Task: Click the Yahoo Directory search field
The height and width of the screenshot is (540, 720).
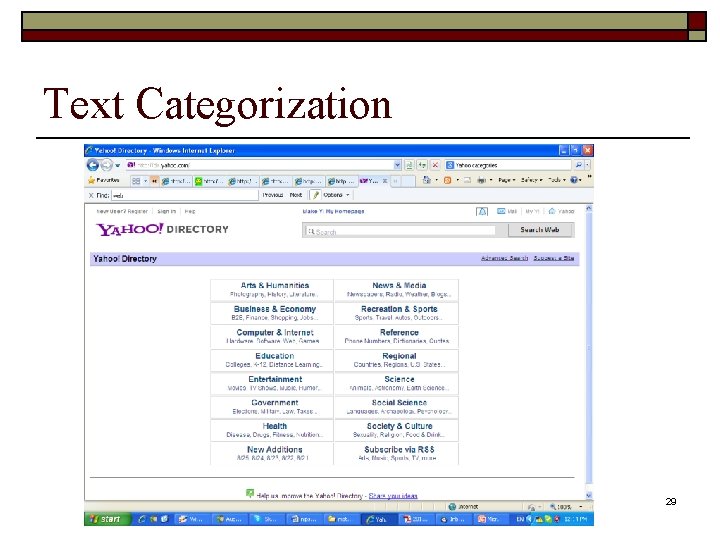Action: [399, 231]
